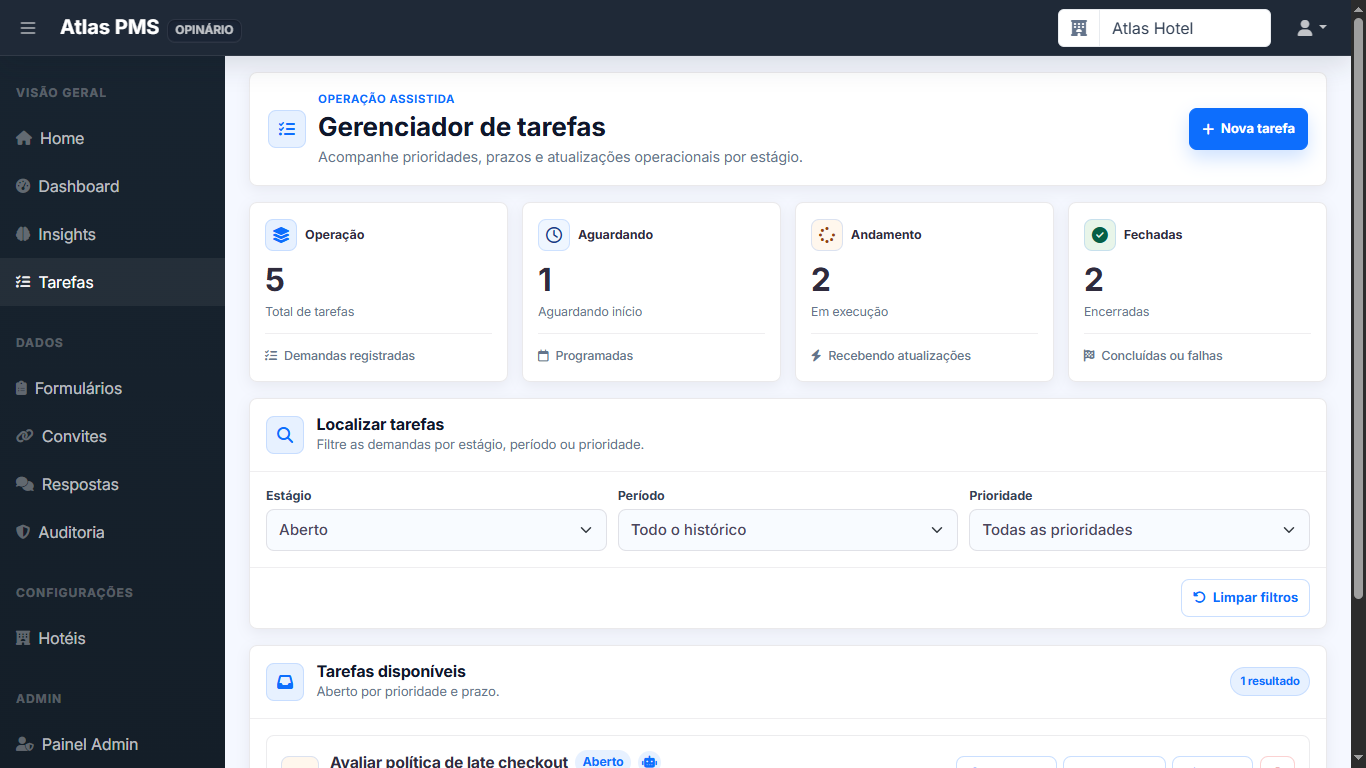
Task: Click Aguardando início label
Action: (590, 312)
